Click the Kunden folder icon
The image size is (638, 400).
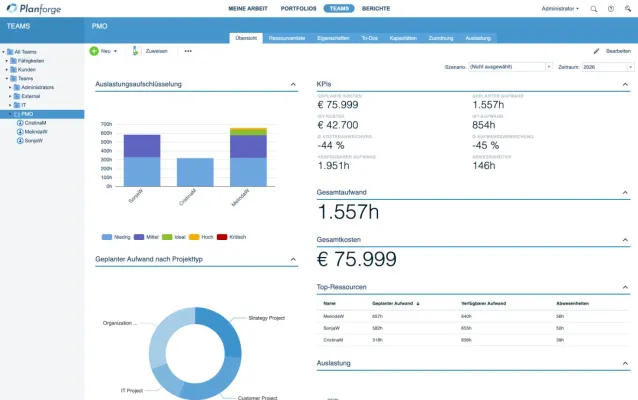tap(13, 70)
